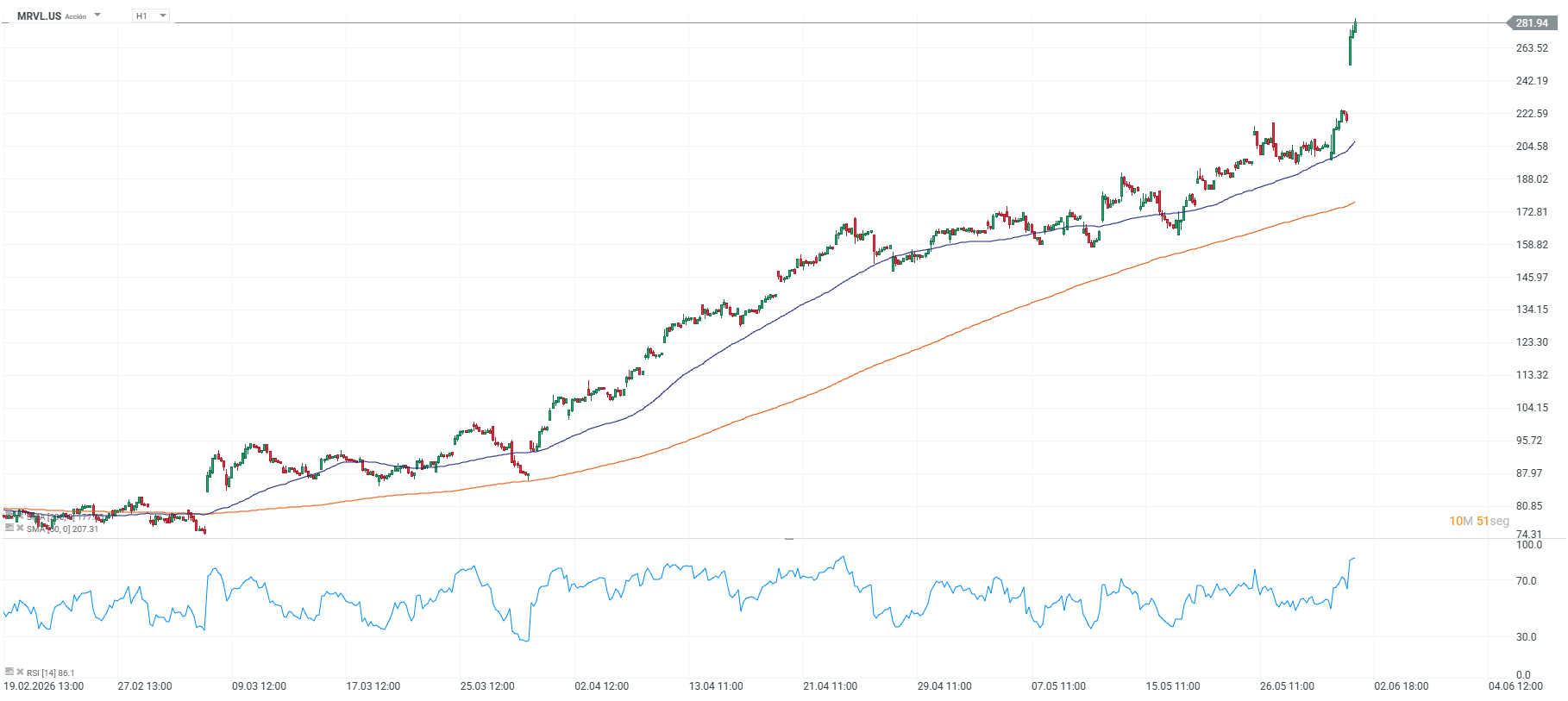This screenshot has width=1568, height=701.
Task: Remove the RSI [14] indicator
Action: pos(20,672)
